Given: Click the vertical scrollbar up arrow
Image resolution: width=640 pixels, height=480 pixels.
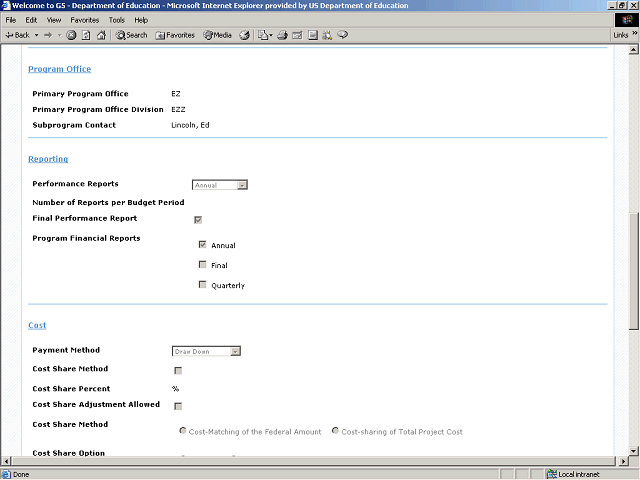Looking at the screenshot, I should click(633, 50).
